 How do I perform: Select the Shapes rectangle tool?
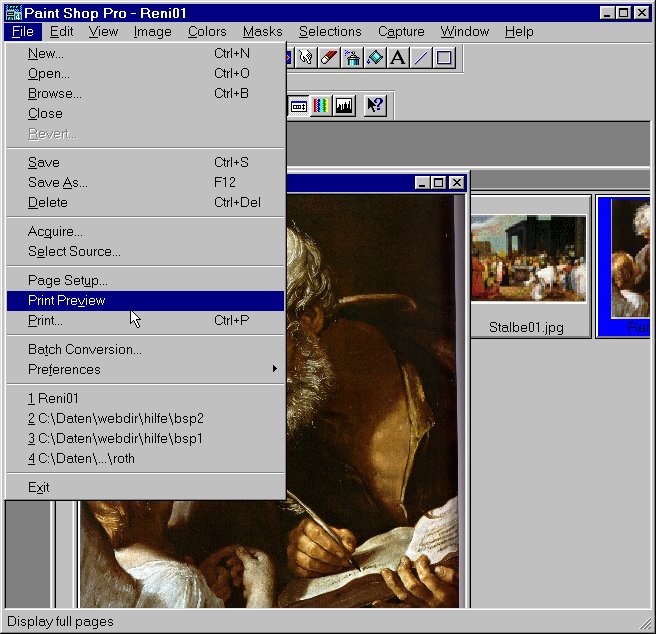click(444, 58)
